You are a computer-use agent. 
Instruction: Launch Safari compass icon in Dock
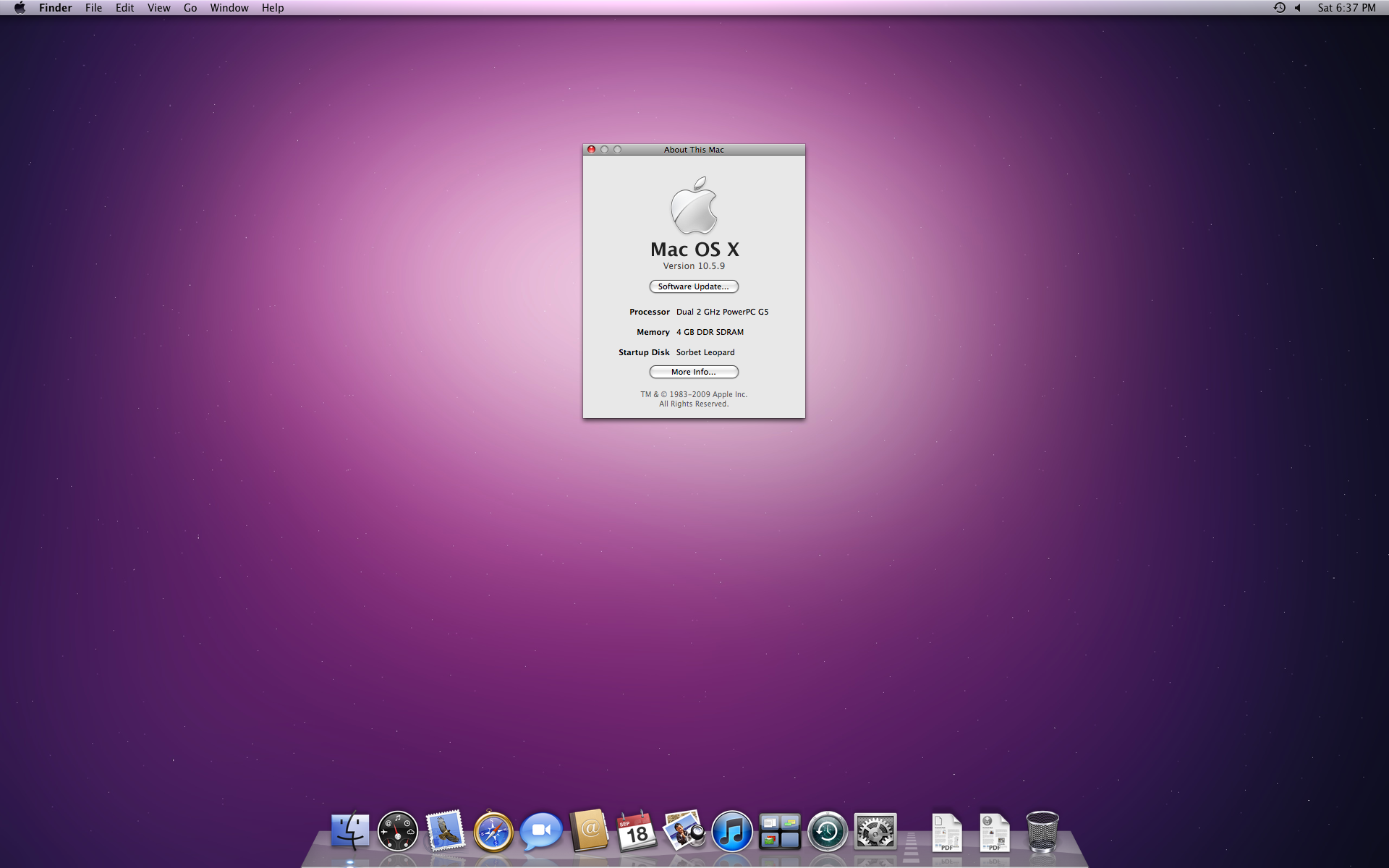click(x=493, y=831)
